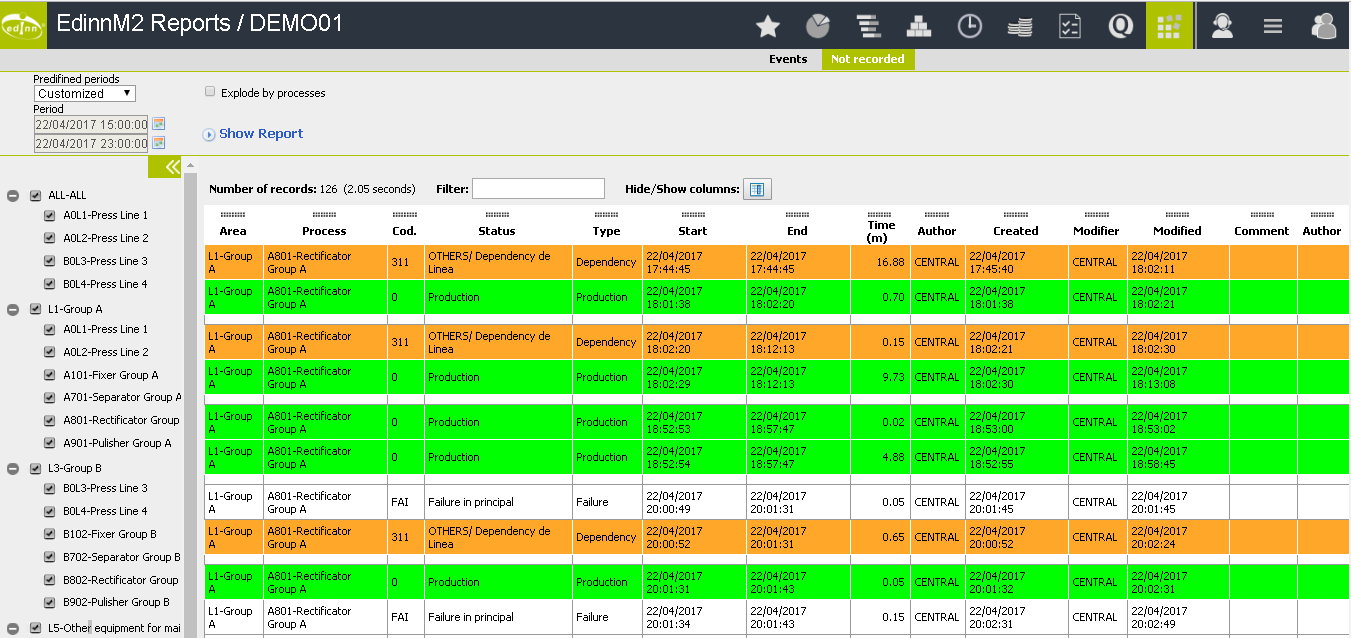This screenshot has width=1351, height=638.
Task: Grab the drag handle above Created column
Action: (x=1015, y=215)
